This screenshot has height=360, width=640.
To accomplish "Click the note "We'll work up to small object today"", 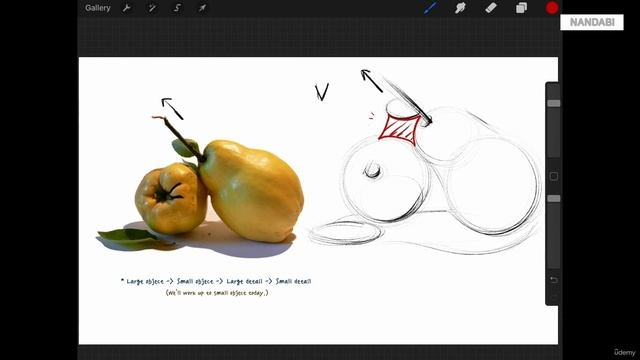I will point(217,293).
